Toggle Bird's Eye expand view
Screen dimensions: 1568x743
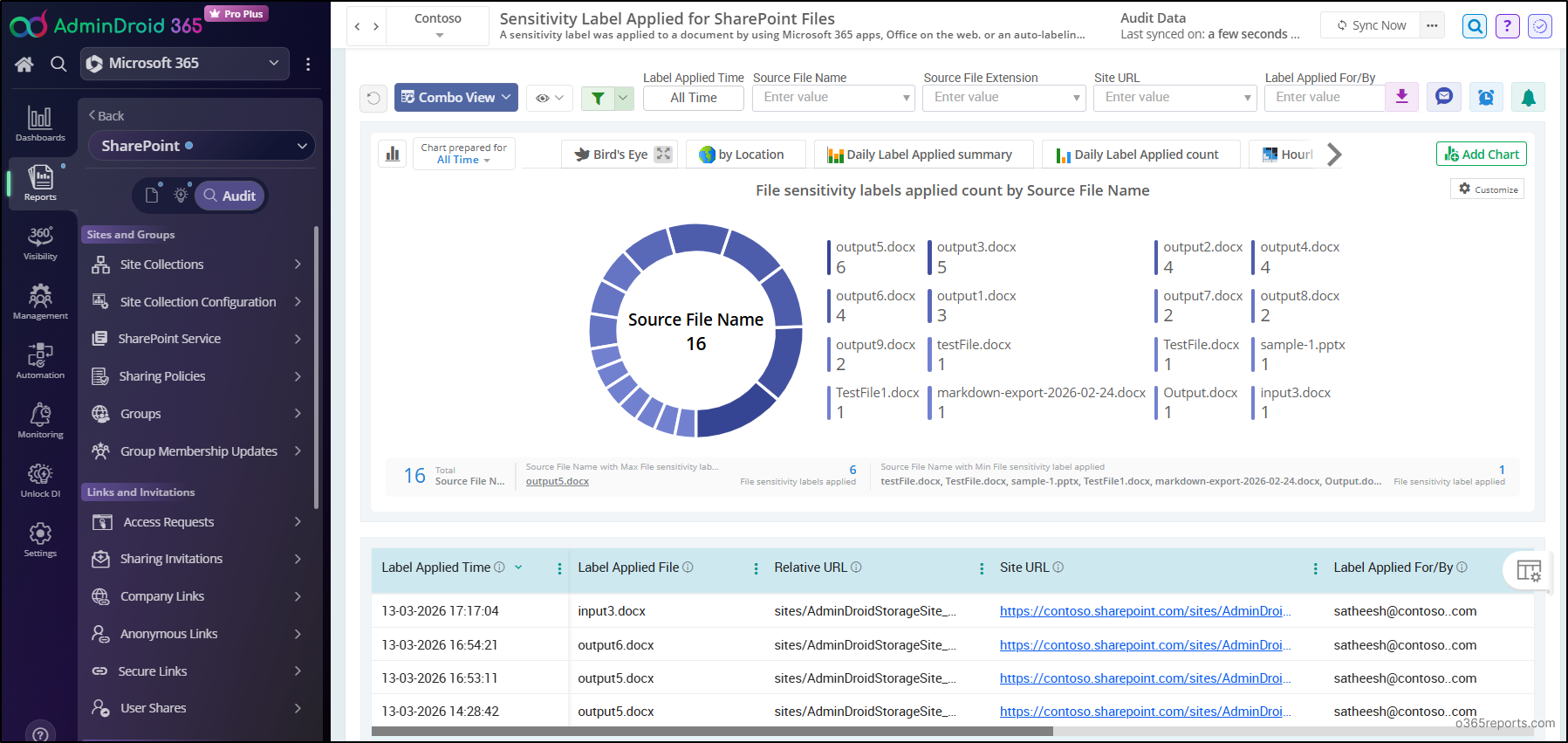[x=663, y=155]
